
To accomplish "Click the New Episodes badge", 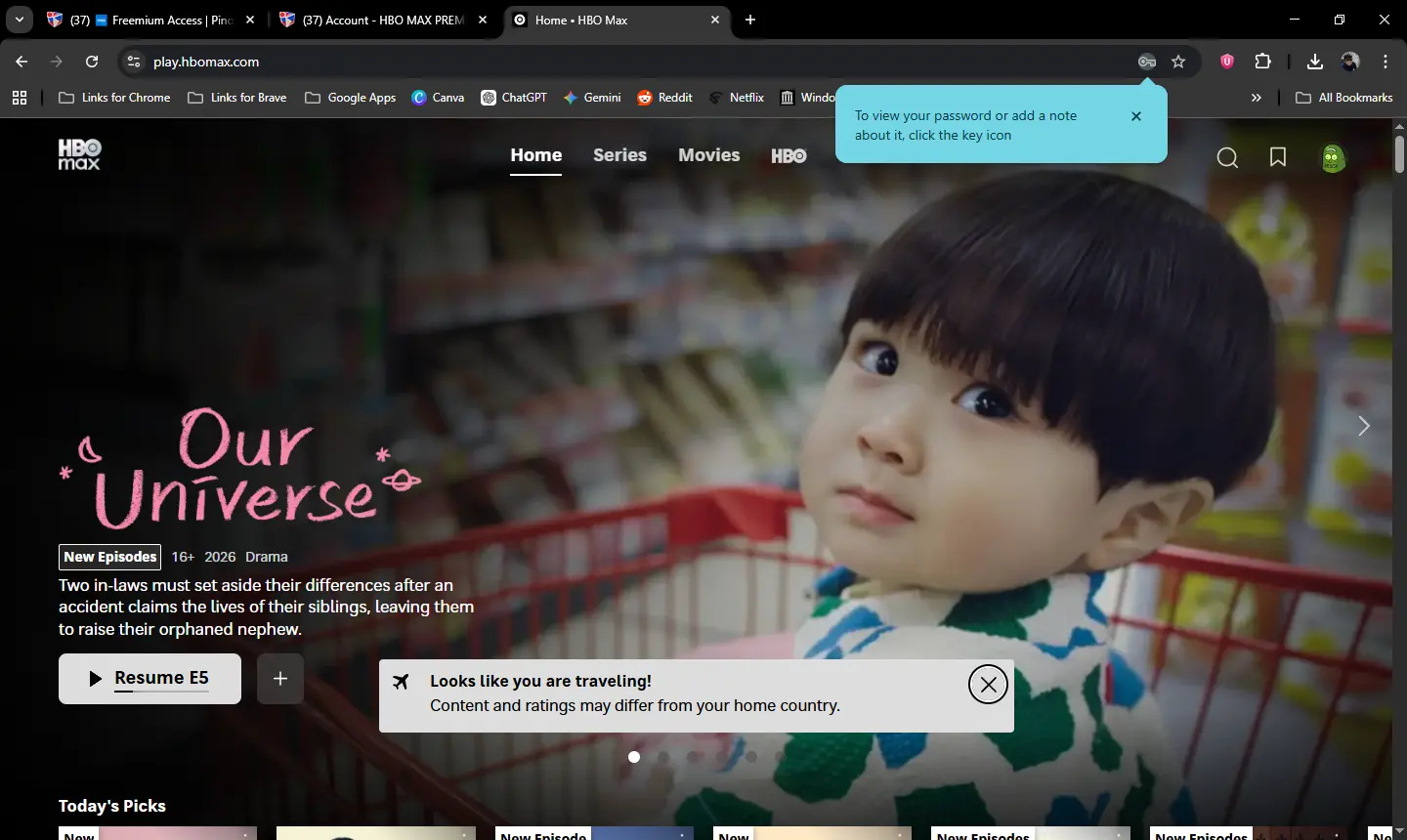I will [x=109, y=557].
